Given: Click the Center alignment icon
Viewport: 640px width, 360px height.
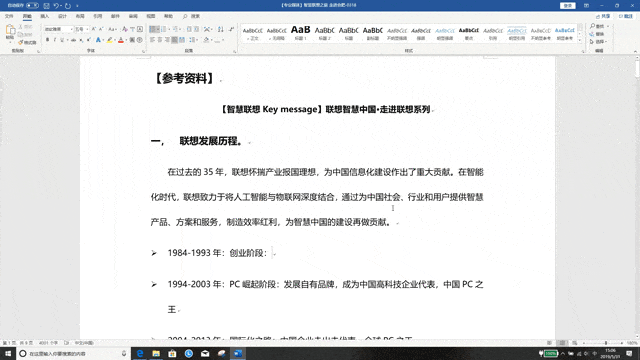Looking at the screenshot, I should click(x=160, y=40).
